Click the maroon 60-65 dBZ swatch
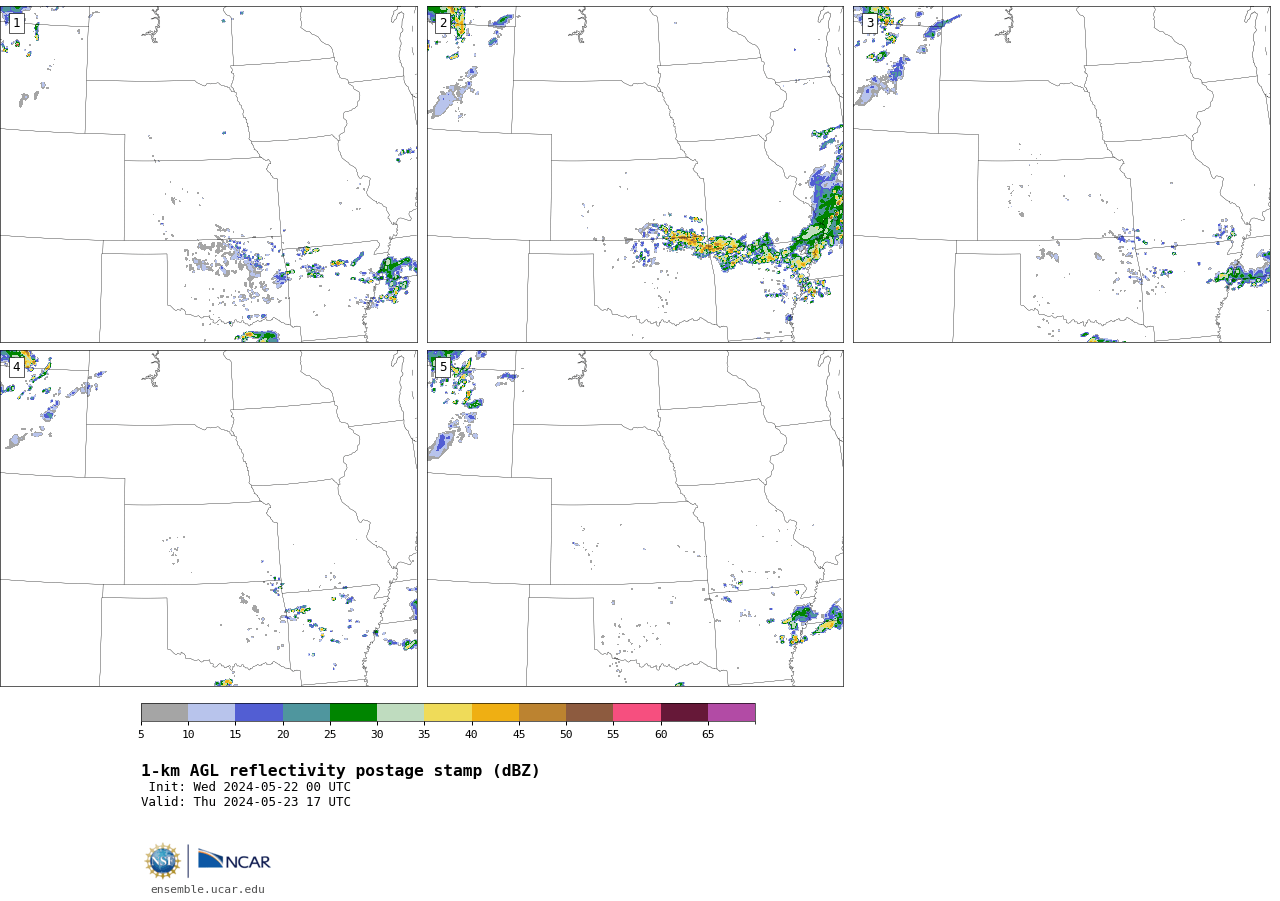 (684, 712)
